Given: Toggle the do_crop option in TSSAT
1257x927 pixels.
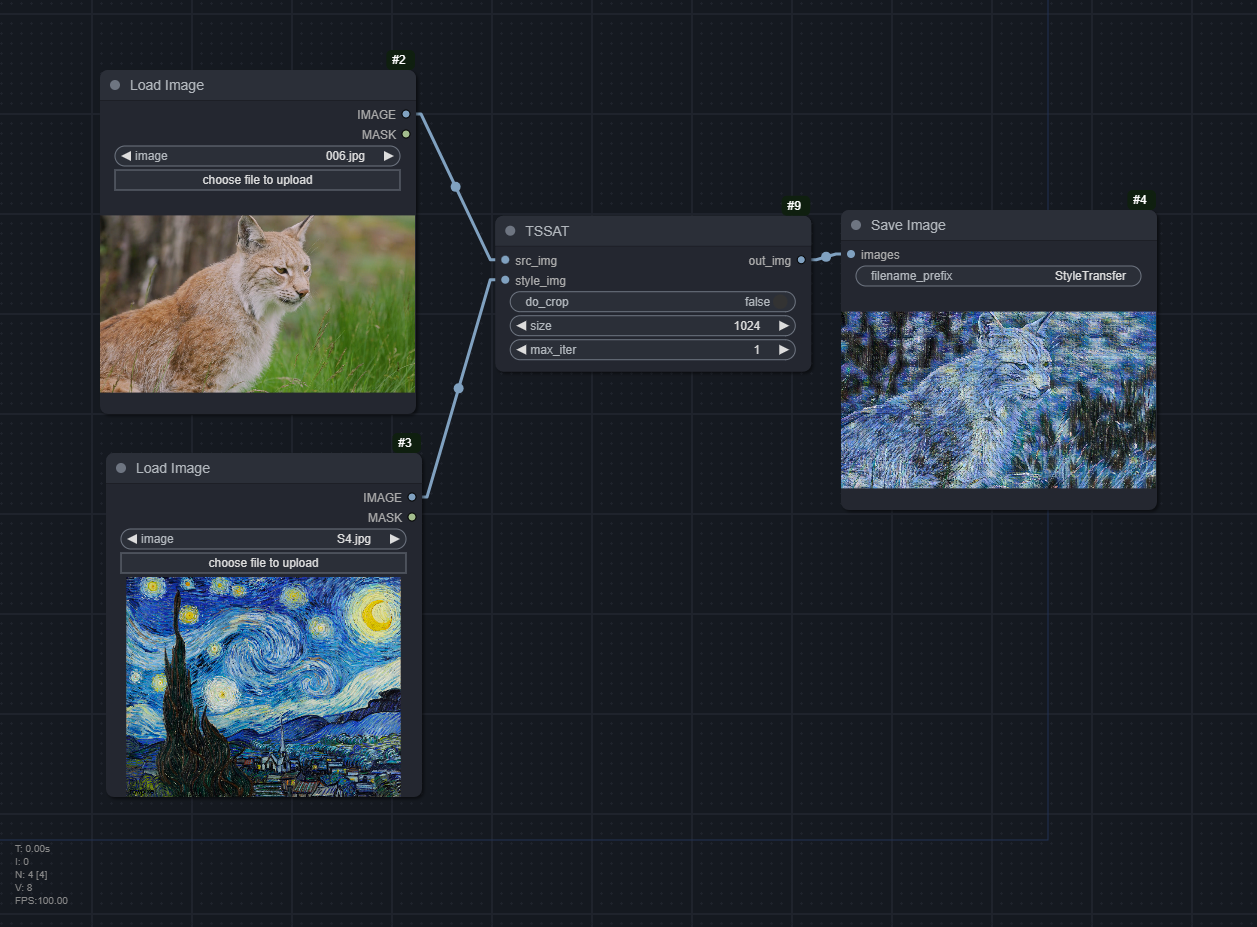Looking at the screenshot, I should pyautogui.click(x=653, y=301).
